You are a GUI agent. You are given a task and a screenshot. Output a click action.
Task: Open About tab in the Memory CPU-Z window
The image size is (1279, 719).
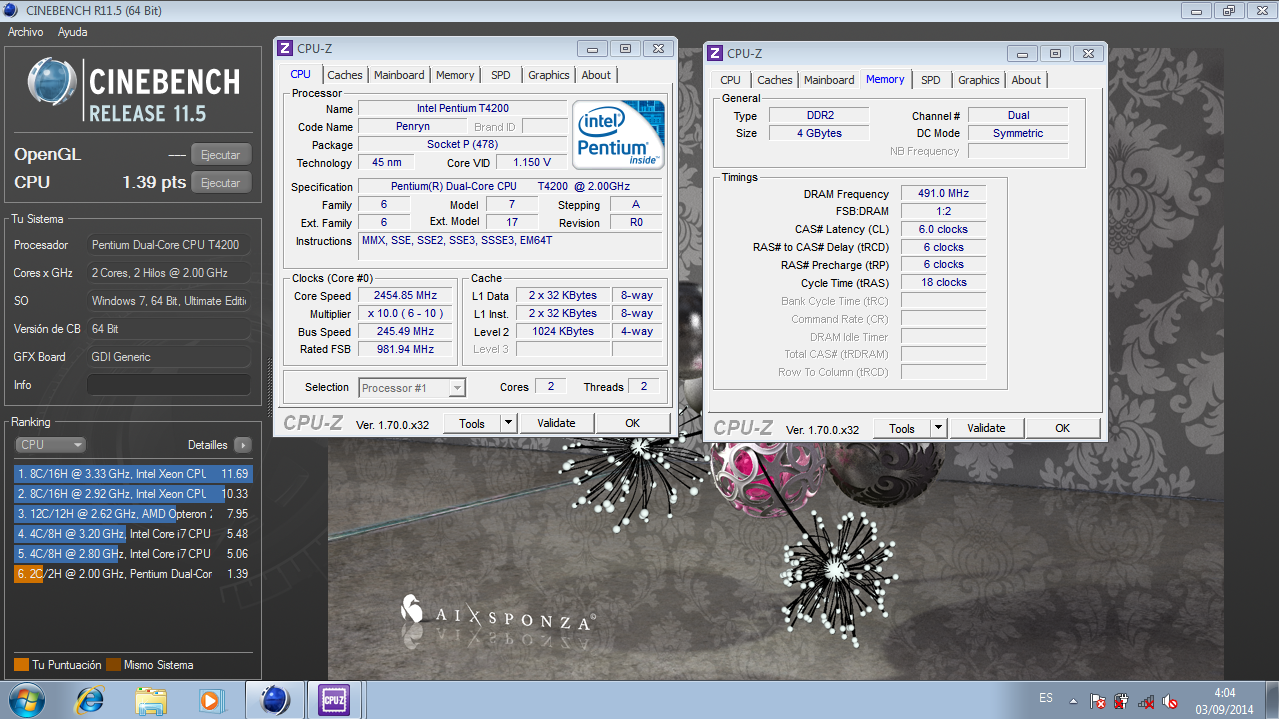pyautogui.click(x=1026, y=80)
